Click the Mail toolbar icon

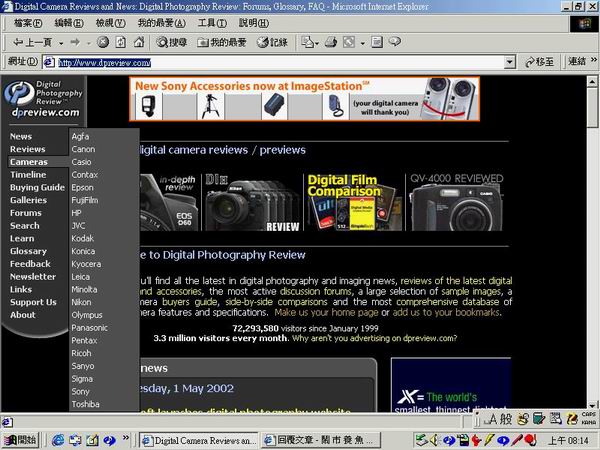[x=307, y=42]
